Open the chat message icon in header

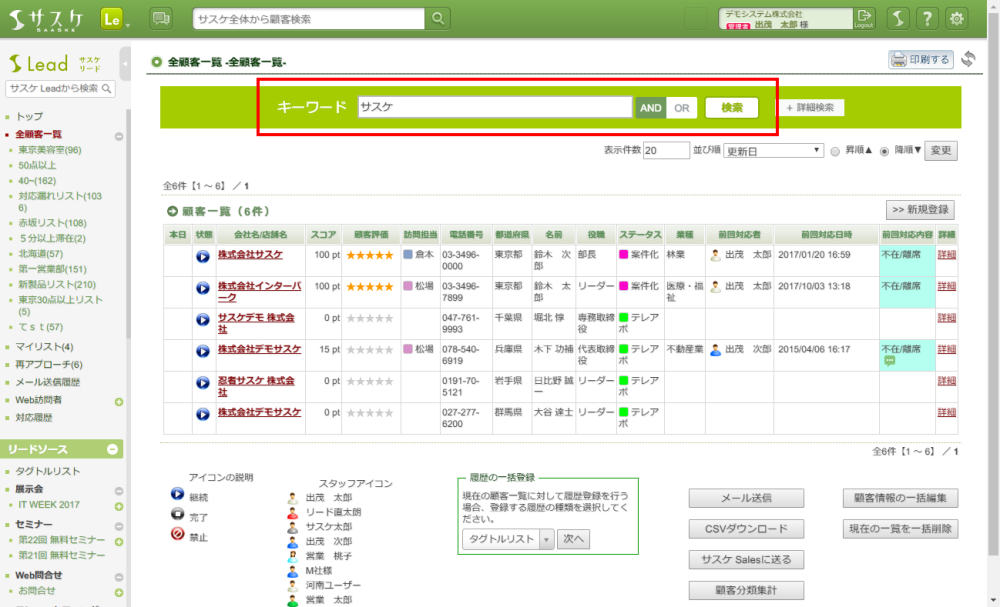click(x=160, y=19)
